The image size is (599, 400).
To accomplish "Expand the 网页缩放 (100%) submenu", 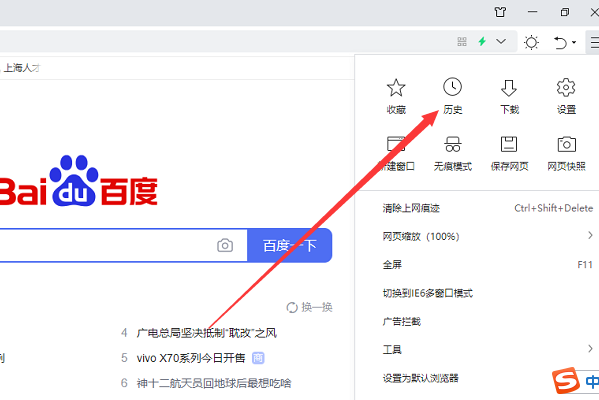I will tap(590, 236).
